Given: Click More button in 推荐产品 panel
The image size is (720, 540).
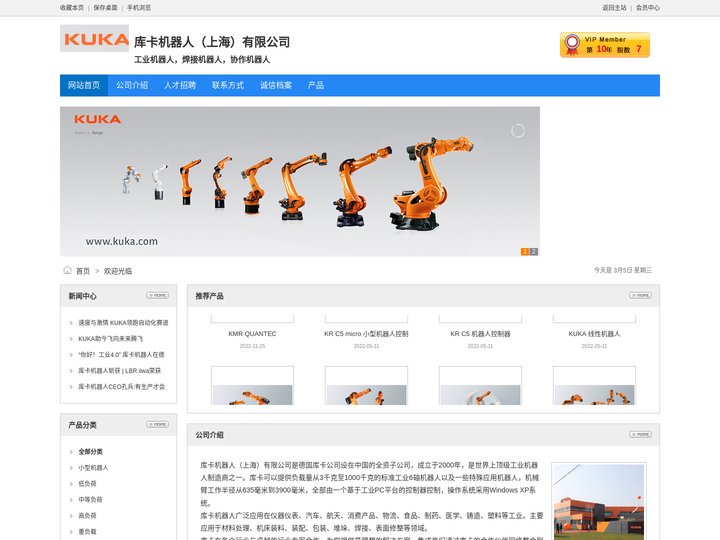Looking at the screenshot, I should pos(641,295).
